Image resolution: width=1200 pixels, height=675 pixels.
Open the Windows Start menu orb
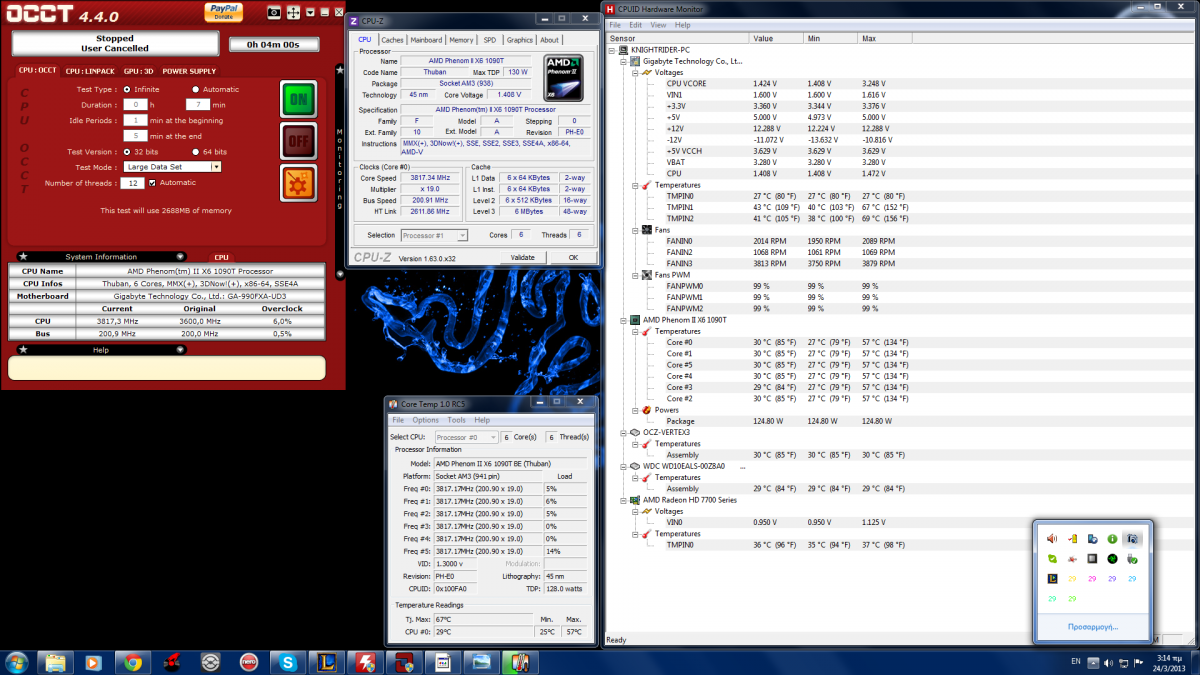pos(17,662)
